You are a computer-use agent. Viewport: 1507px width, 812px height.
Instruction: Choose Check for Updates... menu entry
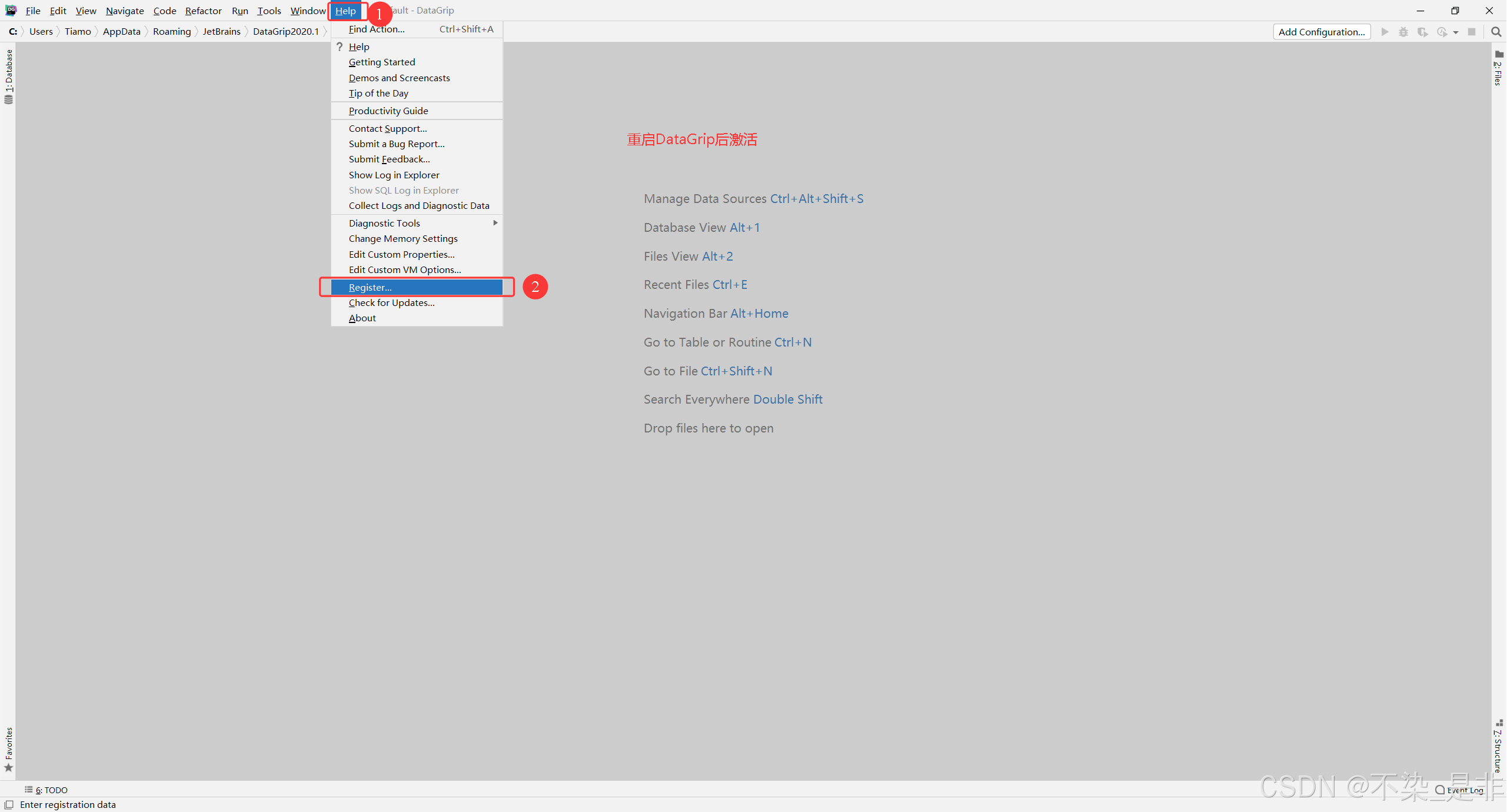click(x=391, y=302)
